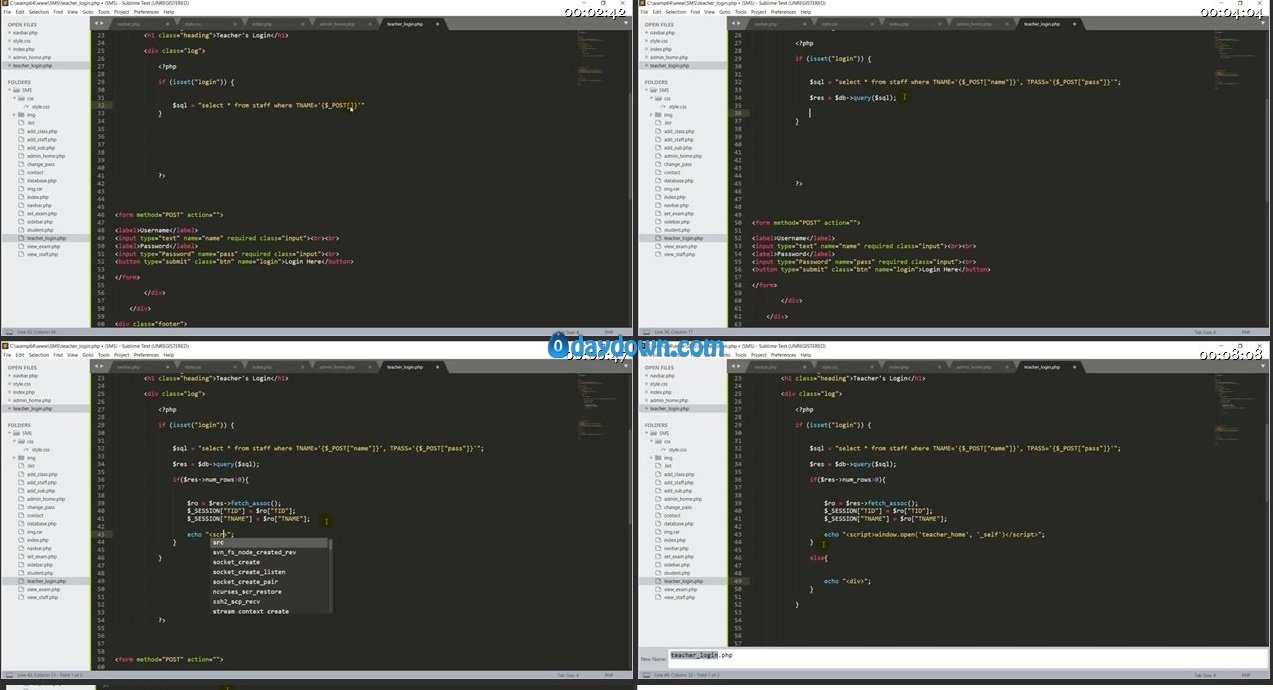Close the teacher_login.php tab, 00:04:04 window
The height and width of the screenshot is (690, 1273).
(x=1074, y=23)
